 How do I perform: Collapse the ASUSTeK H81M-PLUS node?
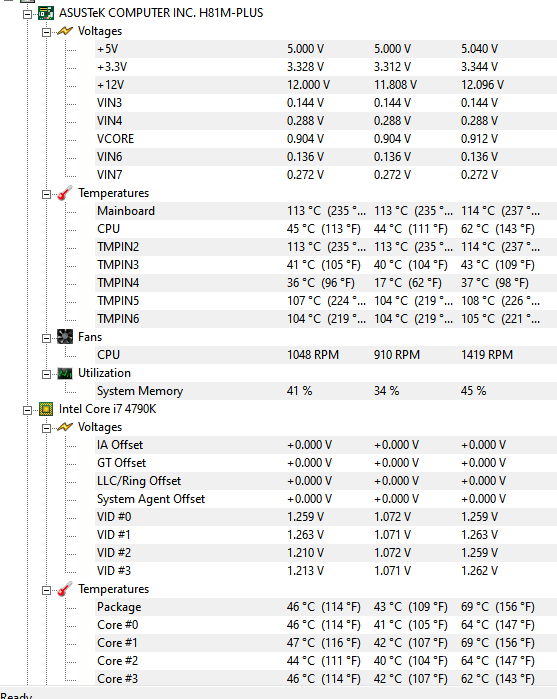point(28,14)
